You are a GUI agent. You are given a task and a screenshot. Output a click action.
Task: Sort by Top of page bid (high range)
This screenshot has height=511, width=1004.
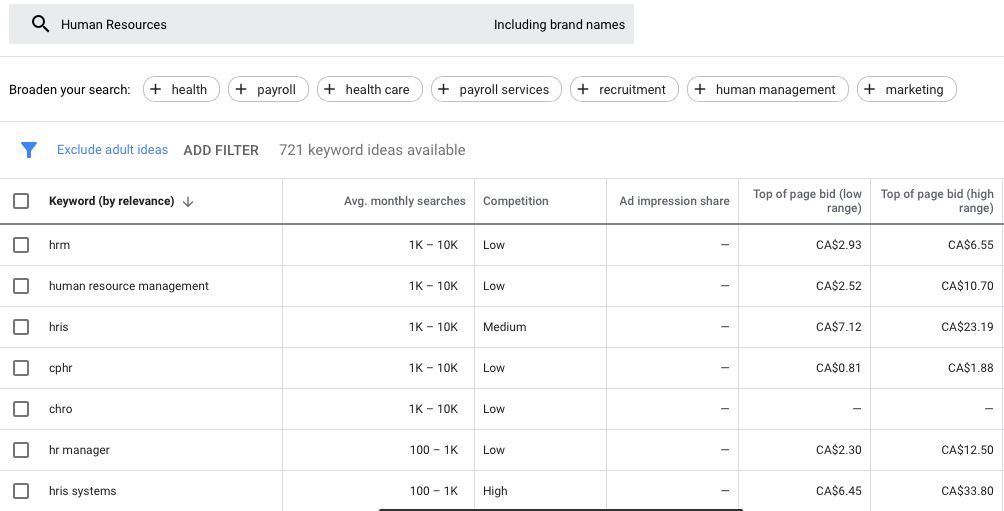tap(937, 201)
